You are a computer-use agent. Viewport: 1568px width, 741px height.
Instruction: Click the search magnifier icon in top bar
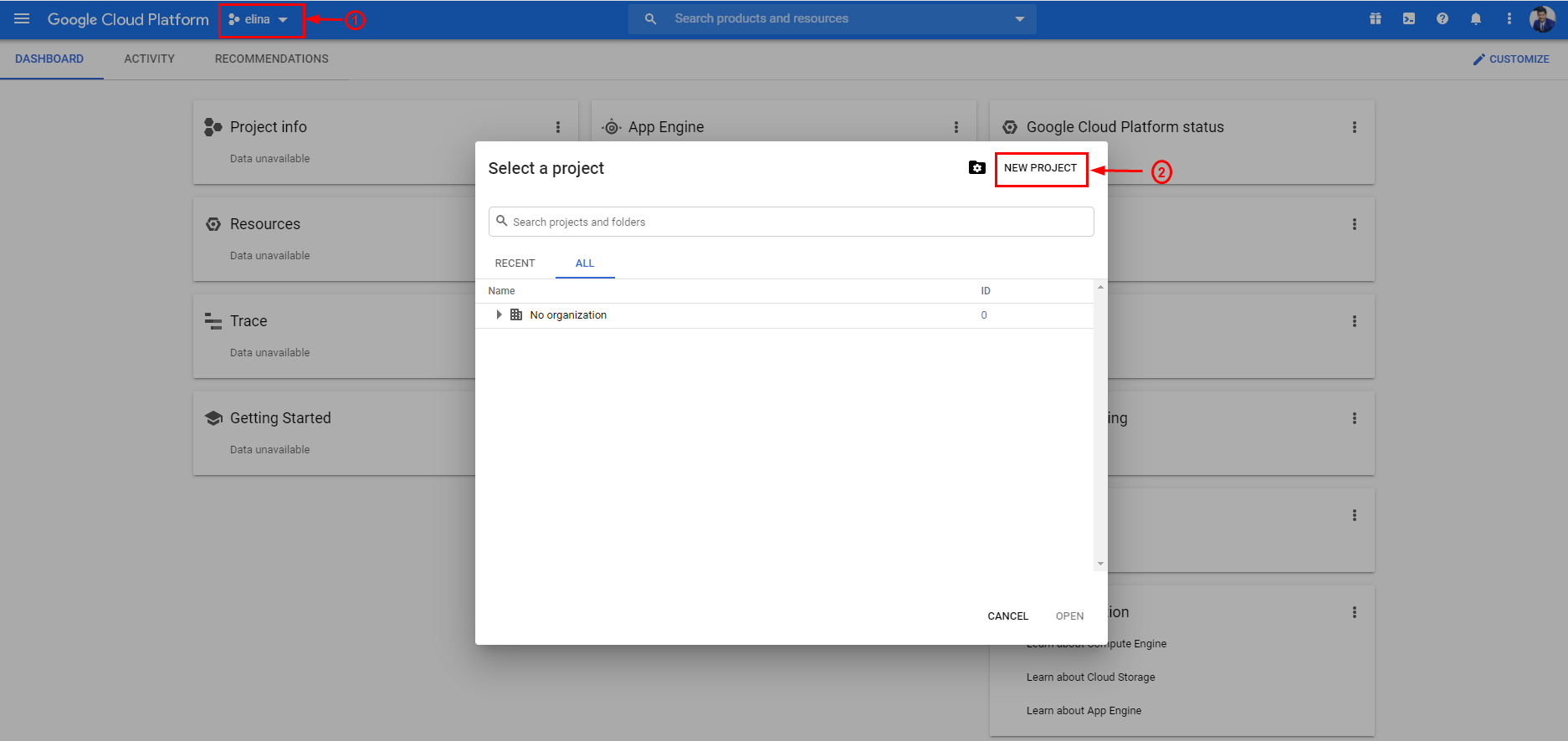click(650, 18)
